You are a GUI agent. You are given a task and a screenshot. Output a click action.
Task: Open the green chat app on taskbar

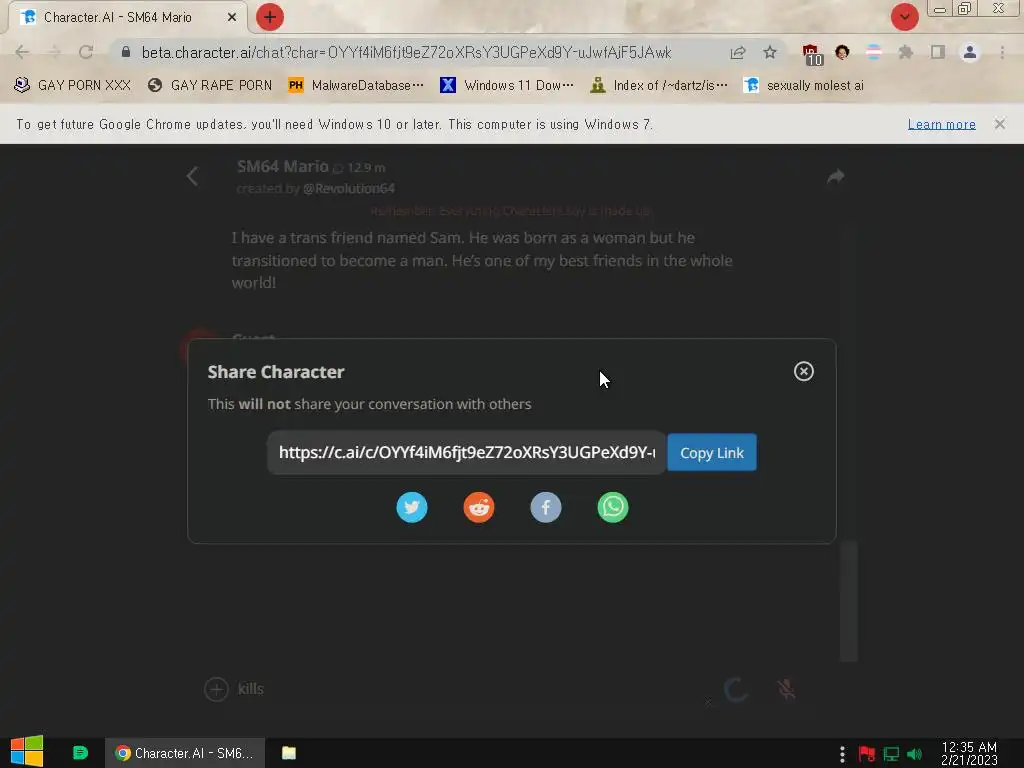point(80,753)
